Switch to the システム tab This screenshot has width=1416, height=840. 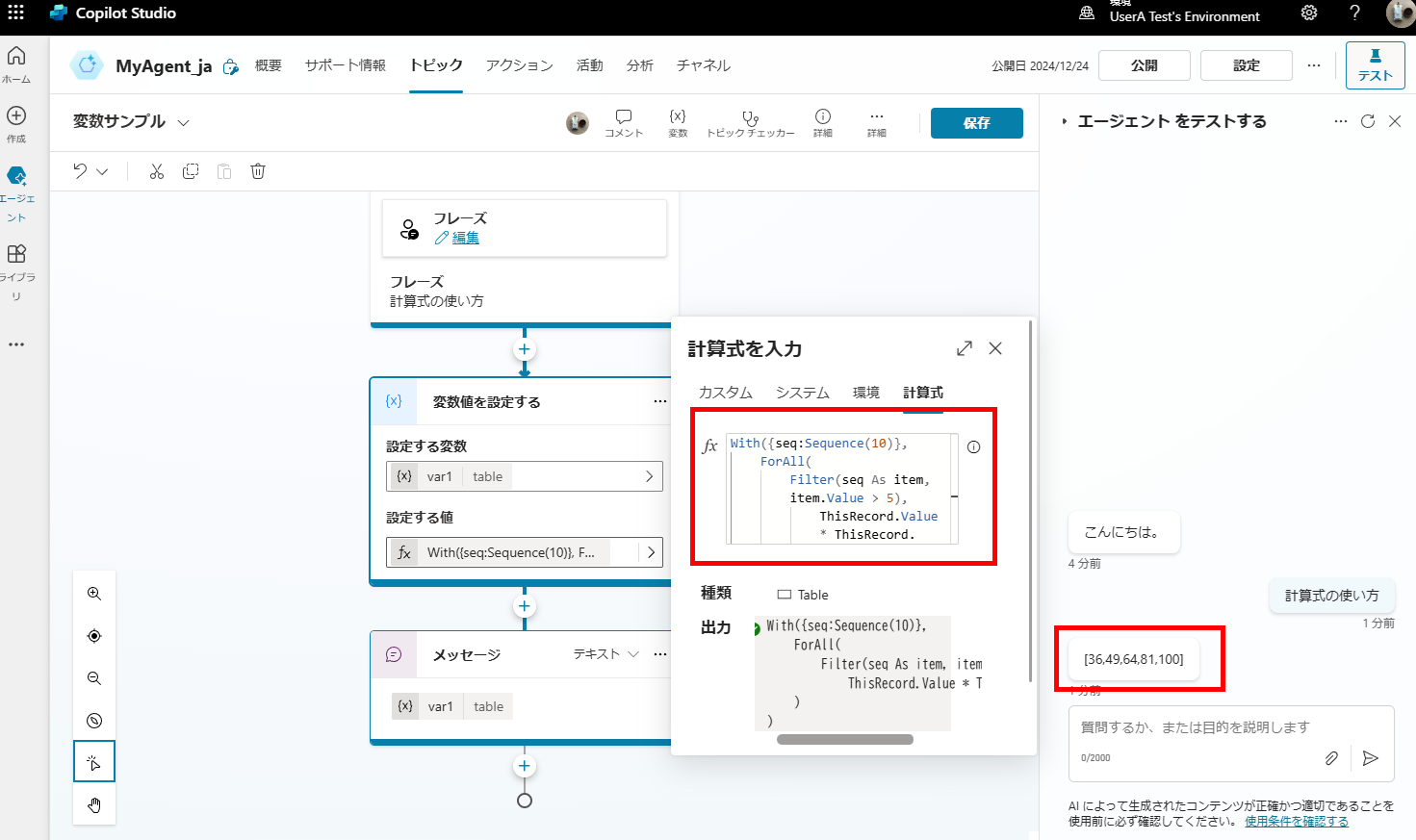[802, 393]
